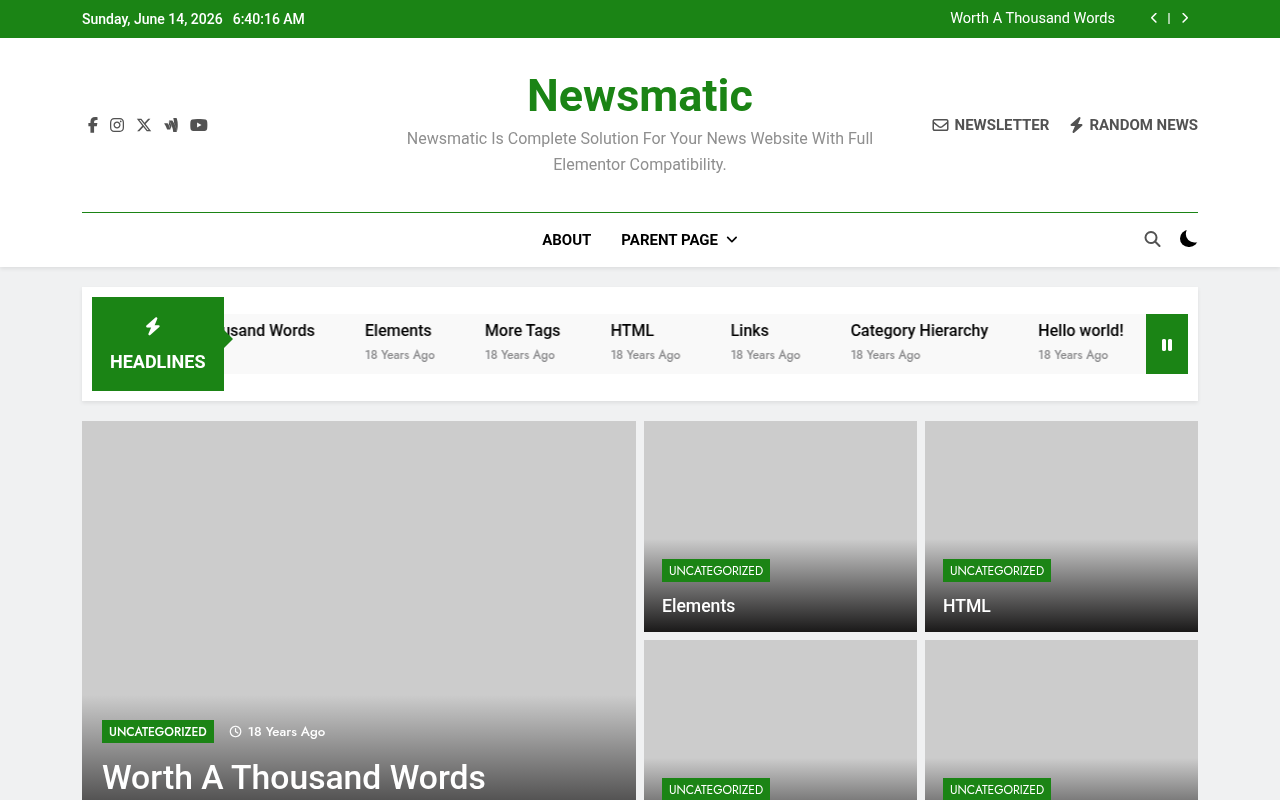Open 'Elements' headline in ticker
Image resolution: width=1280 pixels, height=800 pixels.
(x=398, y=330)
